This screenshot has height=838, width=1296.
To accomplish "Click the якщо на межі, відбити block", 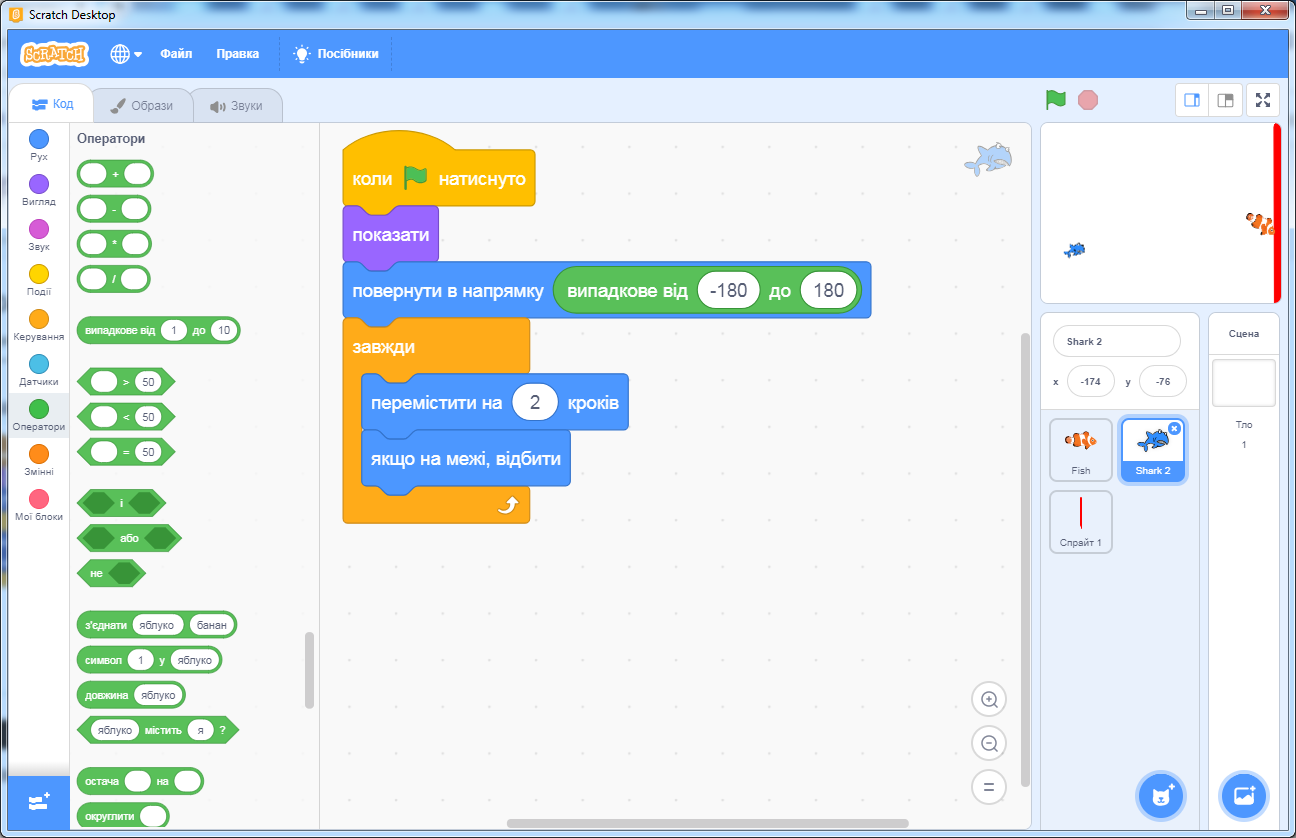I will pos(466,460).
